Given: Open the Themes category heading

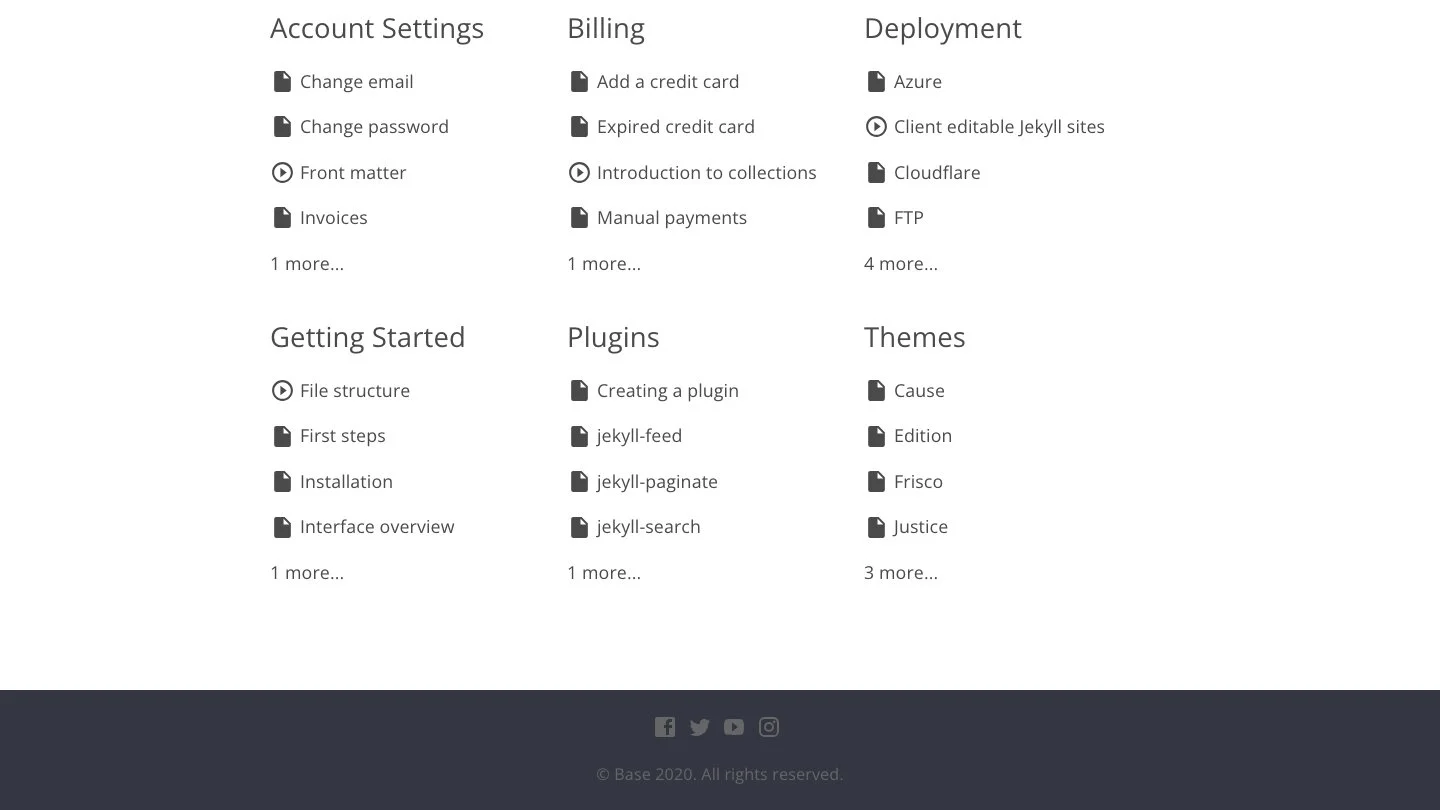Looking at the screenshot, I should (915, 338).
